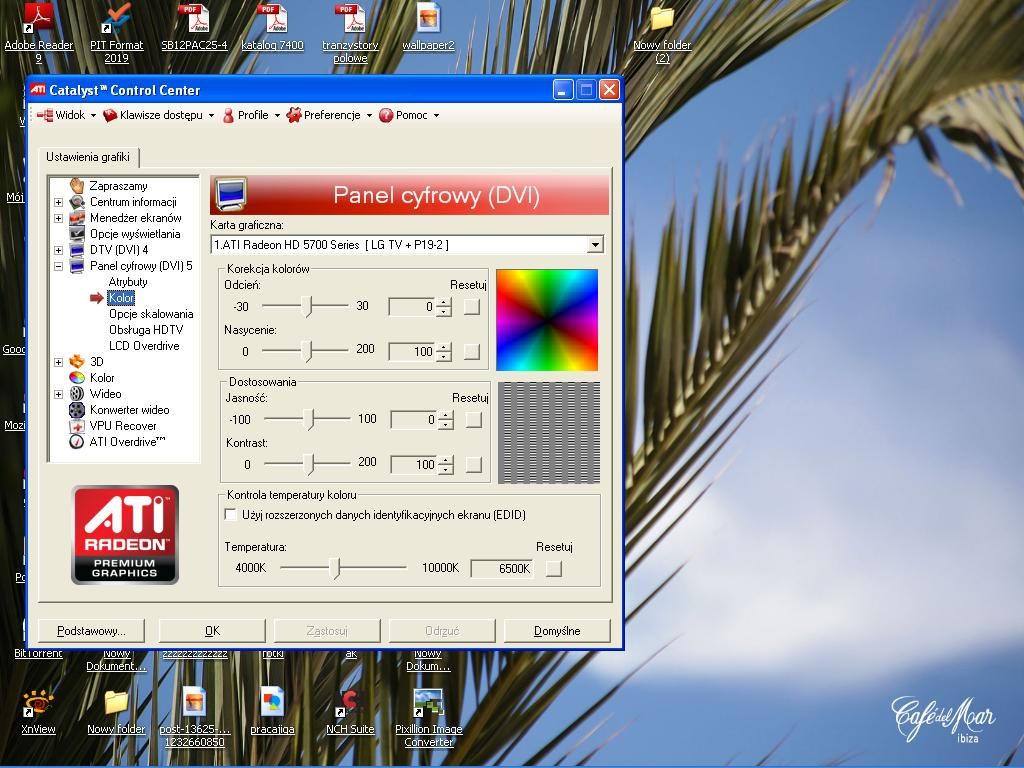Open the Karta graficzna dropdown

[x=595, y=245]
